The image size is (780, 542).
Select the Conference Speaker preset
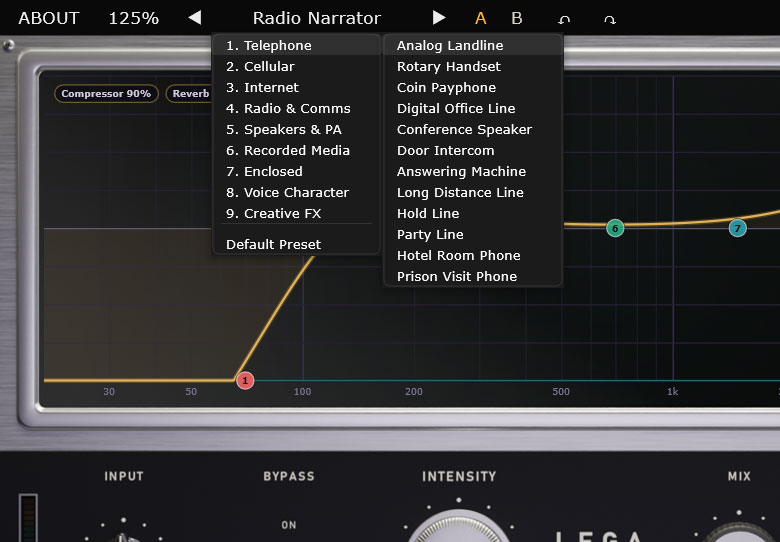click(473, 129)
